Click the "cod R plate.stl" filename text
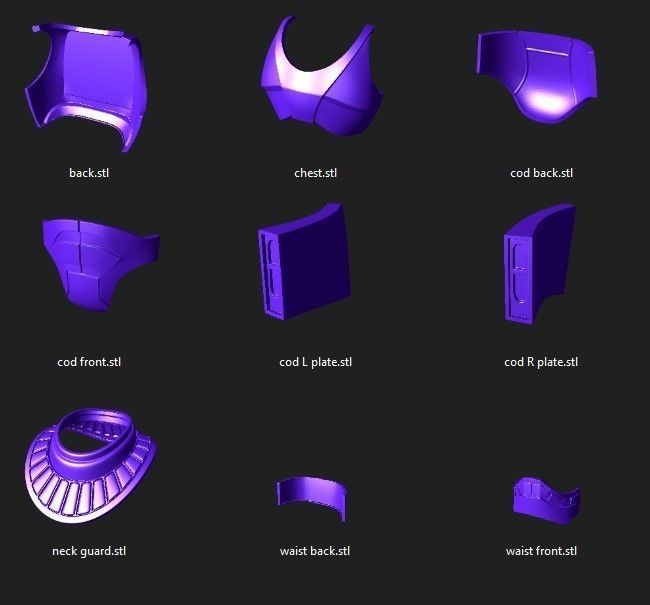Viewport: 650px width, 605px height. pos(541,362)
